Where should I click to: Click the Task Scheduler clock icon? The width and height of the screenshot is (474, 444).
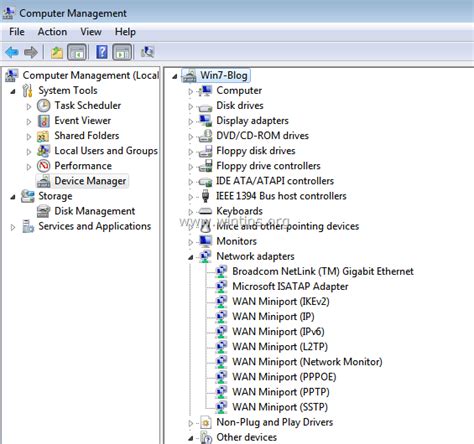(x=44, y=106)
